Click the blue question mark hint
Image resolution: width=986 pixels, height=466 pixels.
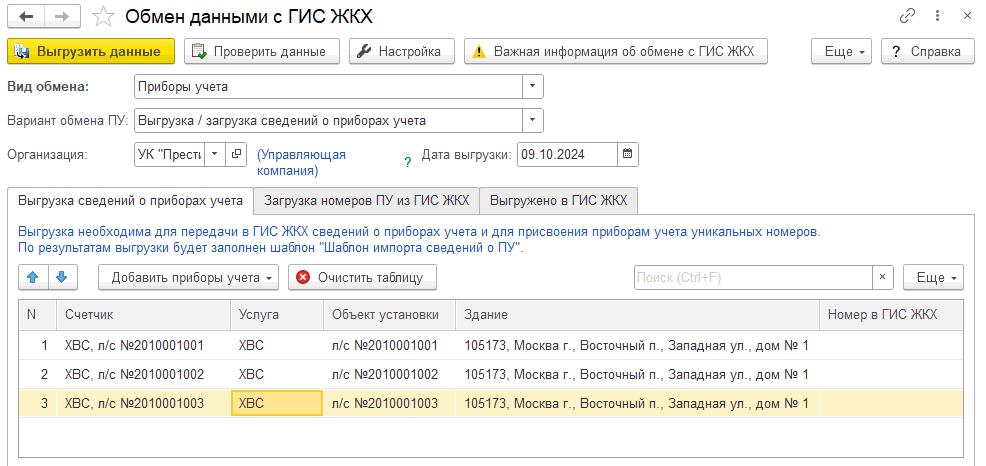[407, 162]
